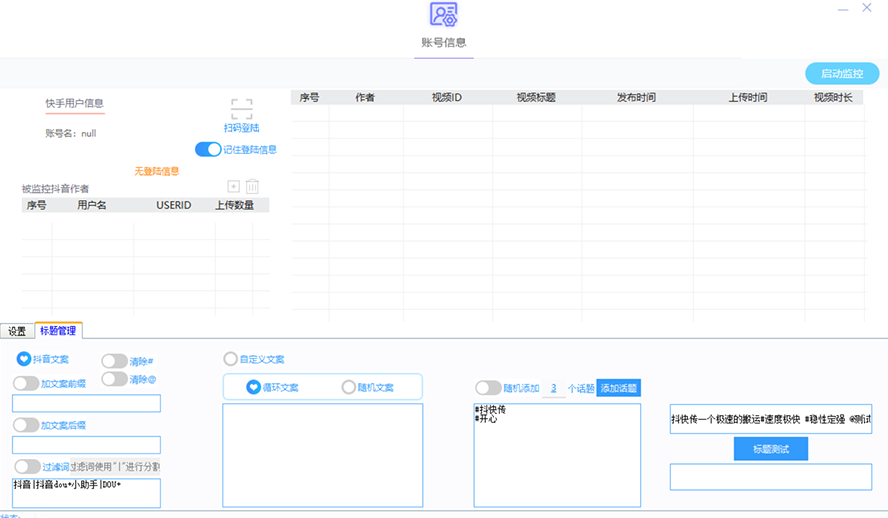Image resolution: width=888 pixels, height=518 pixels.
Task: Click the title test input field
Action: coord(771,419)
